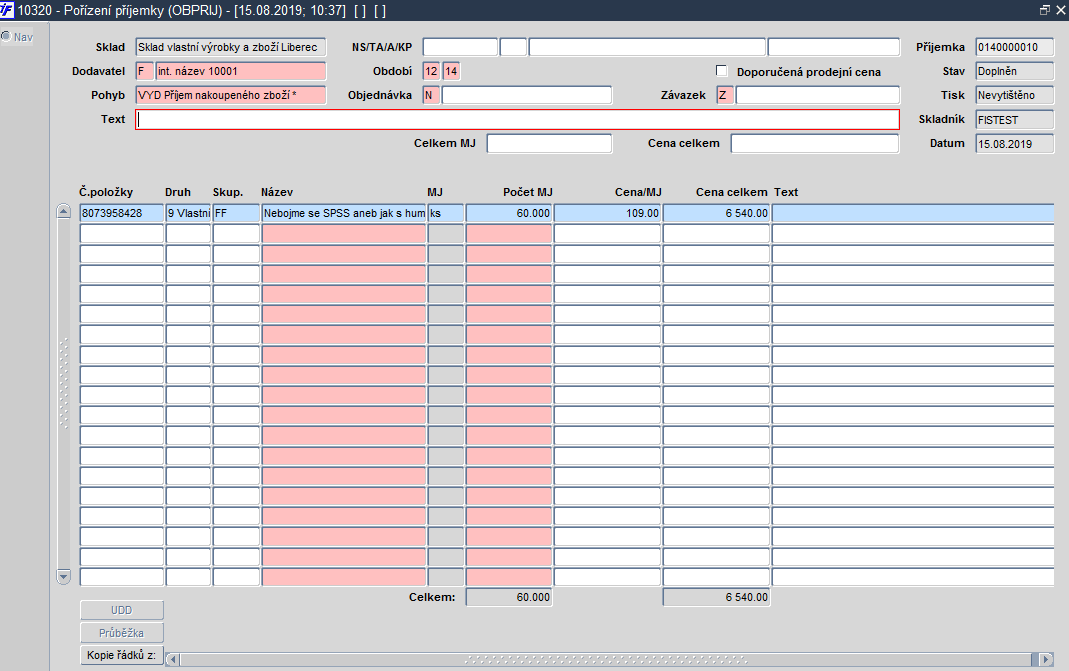Image resolution: width=1069 pixels, height=671 pixels.
Task: Restore the inner window via title bar icon
Action: (x=1044, y=10)
